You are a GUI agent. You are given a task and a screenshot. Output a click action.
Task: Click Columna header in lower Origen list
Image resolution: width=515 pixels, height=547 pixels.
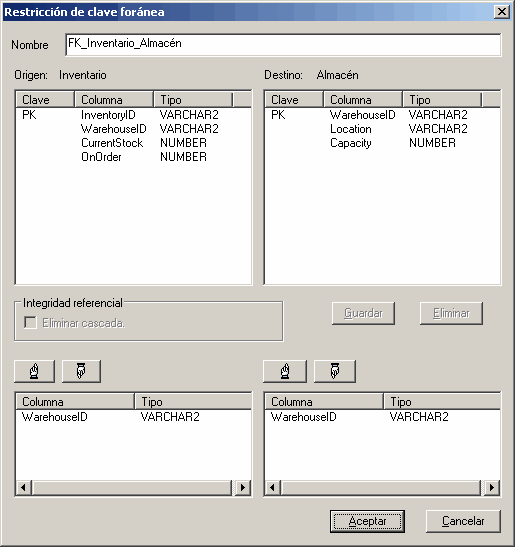(75, 402)
